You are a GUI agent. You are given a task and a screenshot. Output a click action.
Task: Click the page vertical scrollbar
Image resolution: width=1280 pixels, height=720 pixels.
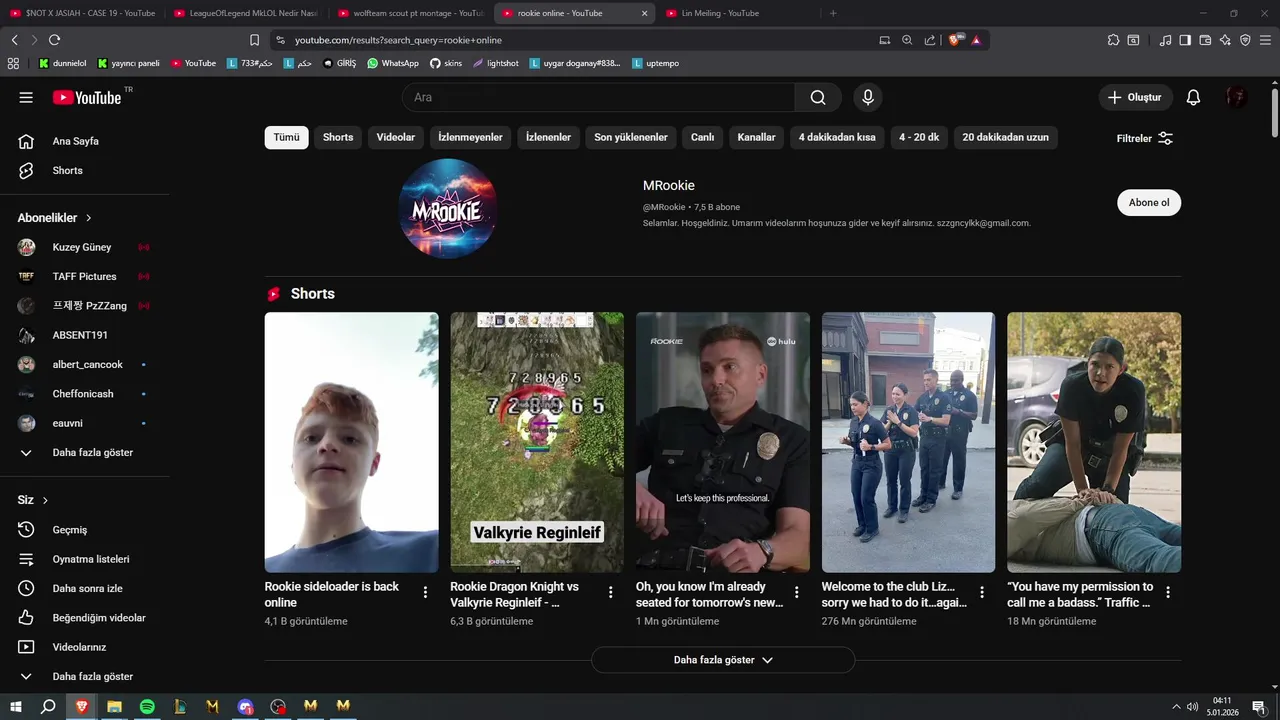click(x=1275, y=113)
